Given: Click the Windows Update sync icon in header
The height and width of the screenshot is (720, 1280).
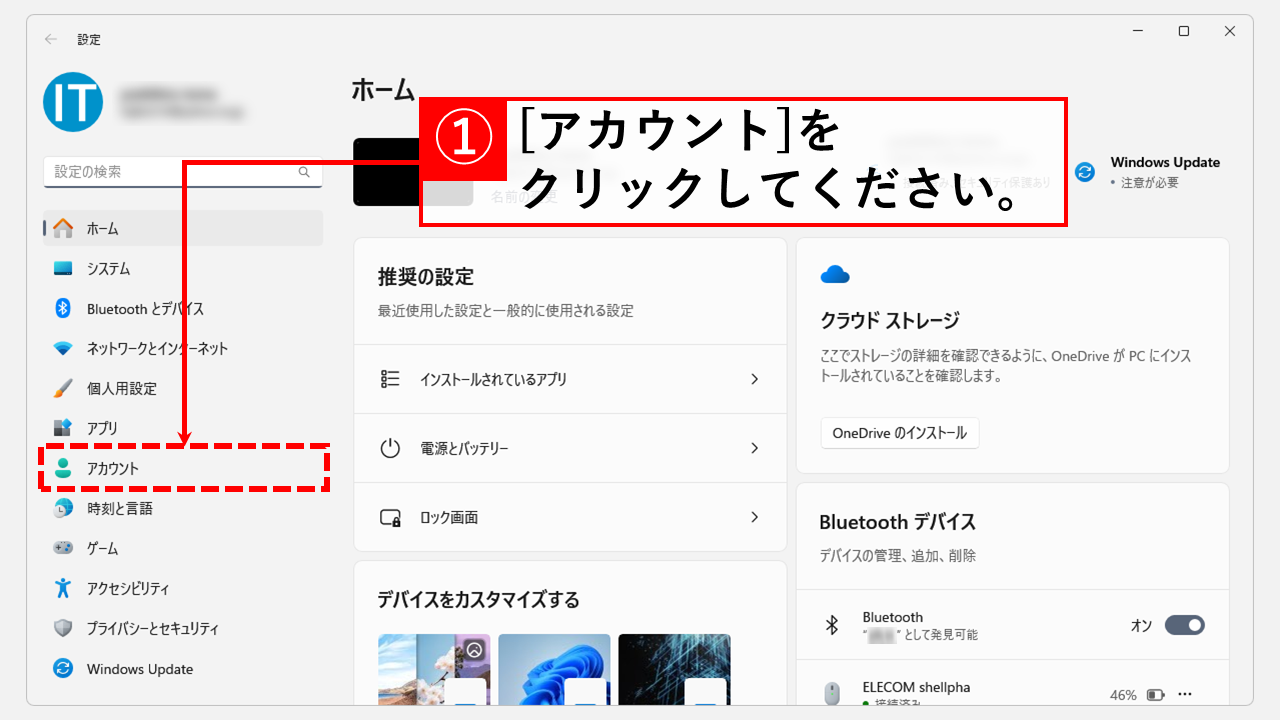Looking at the screenshot, I should point(1085,172).
